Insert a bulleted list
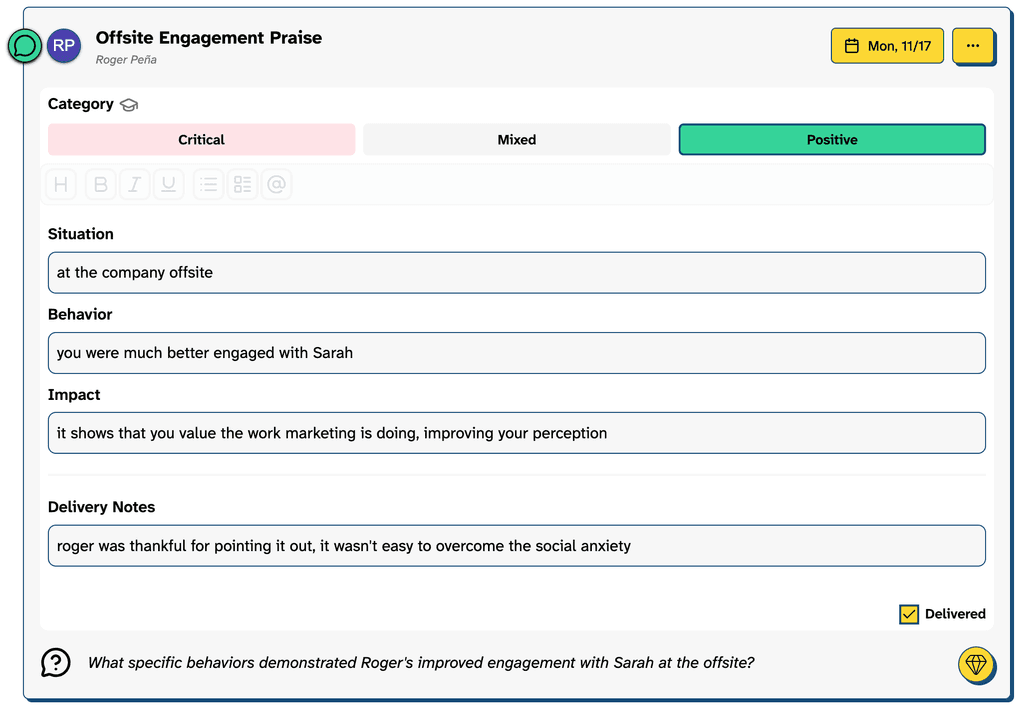The width and height of the screenshot is (1024, 709). tap(208, 184)
